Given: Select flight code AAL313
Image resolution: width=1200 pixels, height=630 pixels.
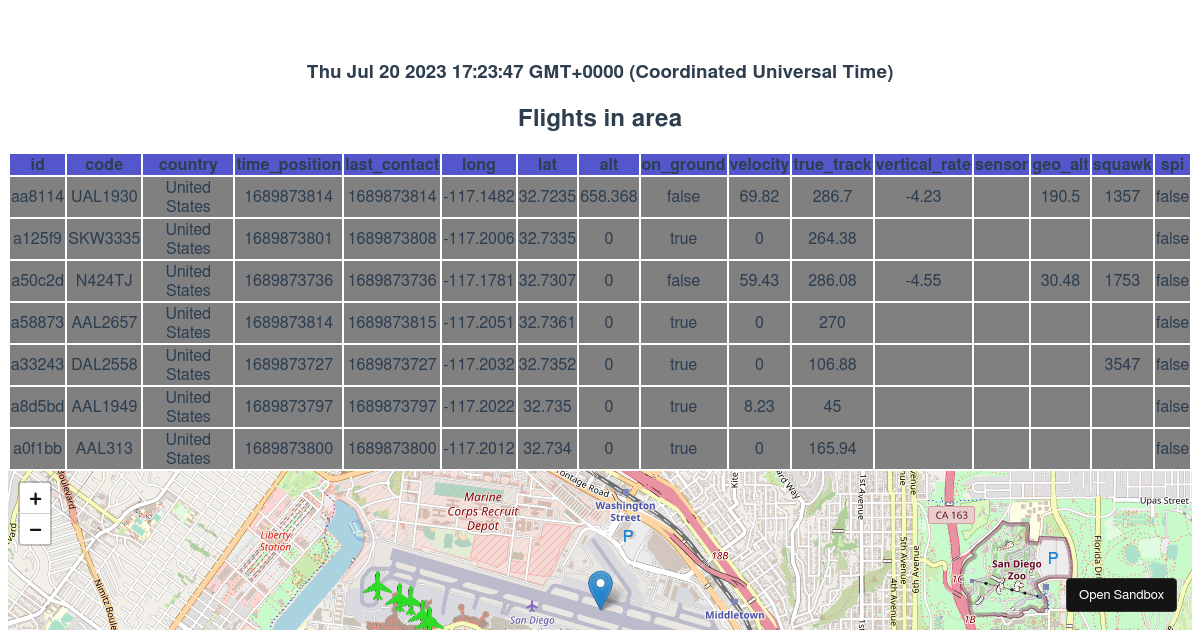Looking at the screenshot, I should pos(104,449).
